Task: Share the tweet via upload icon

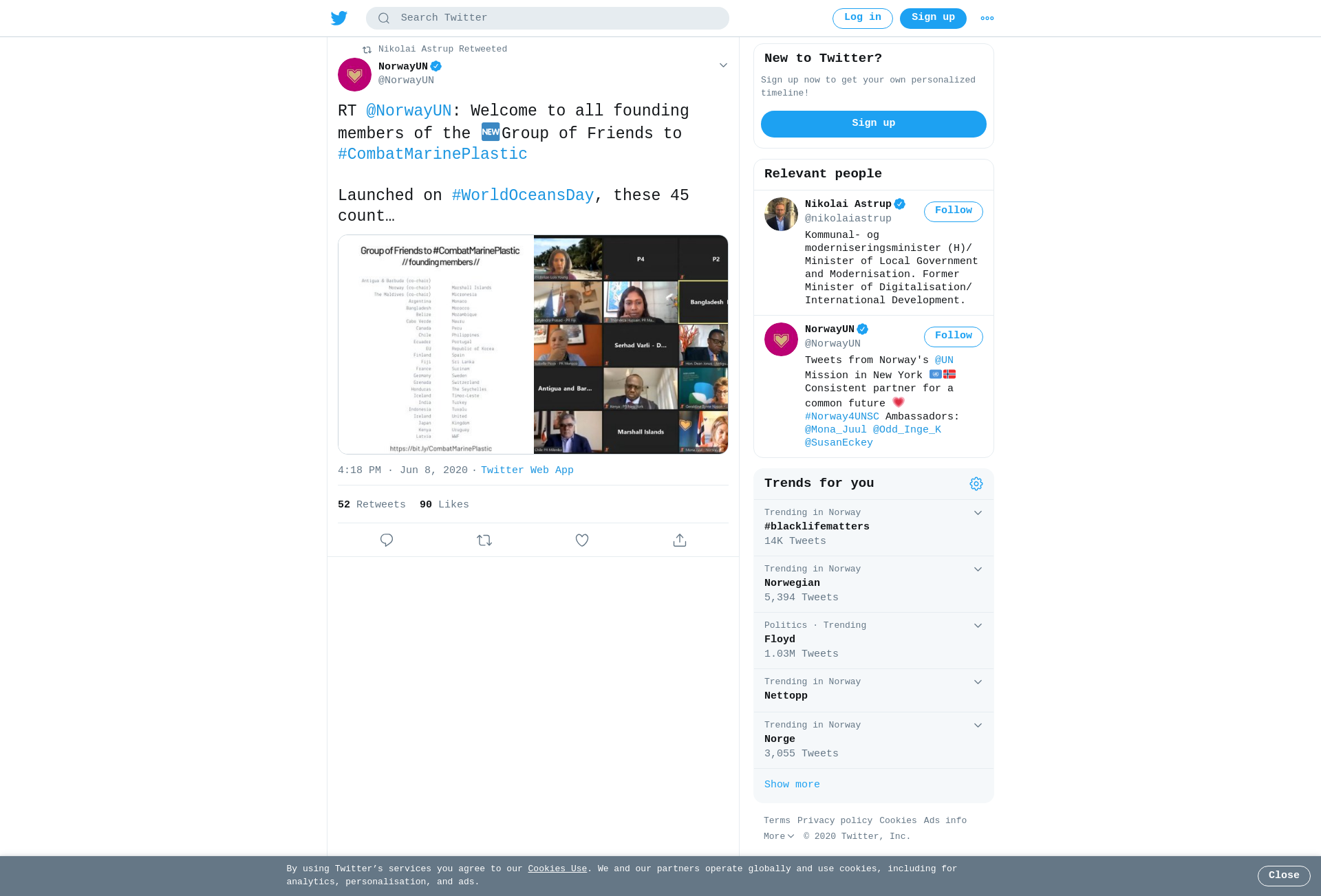Action: pos(680,540)
